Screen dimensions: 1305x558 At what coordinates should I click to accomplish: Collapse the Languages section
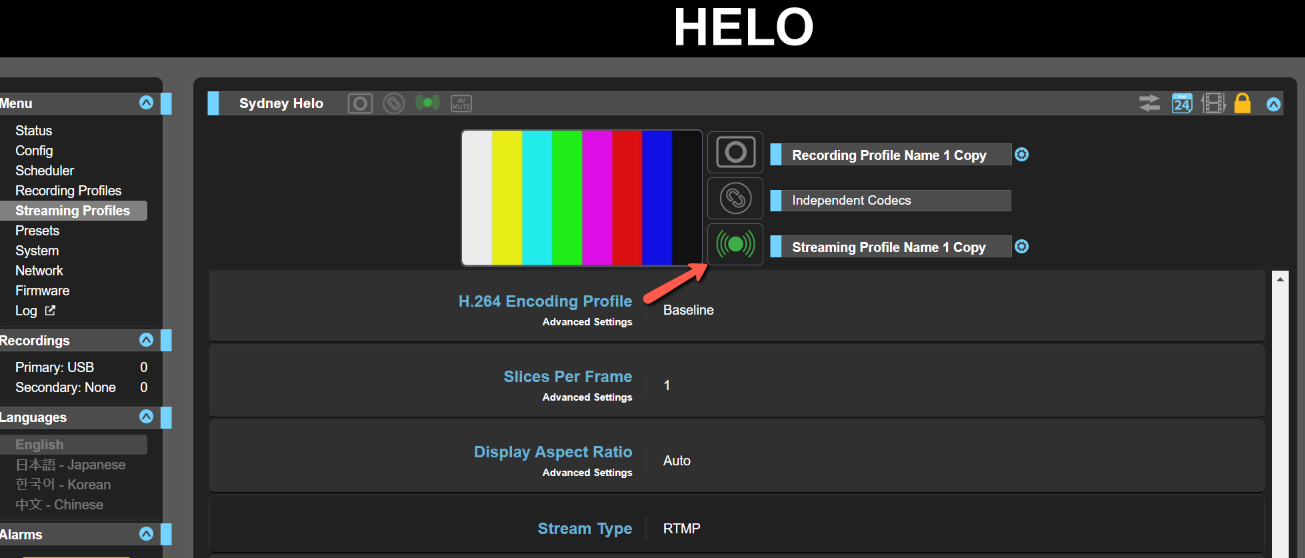(x=146, y=417)
